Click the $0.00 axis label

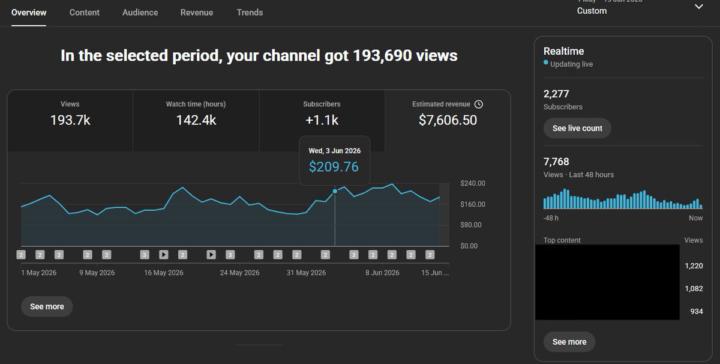click(x=469, y=246)
